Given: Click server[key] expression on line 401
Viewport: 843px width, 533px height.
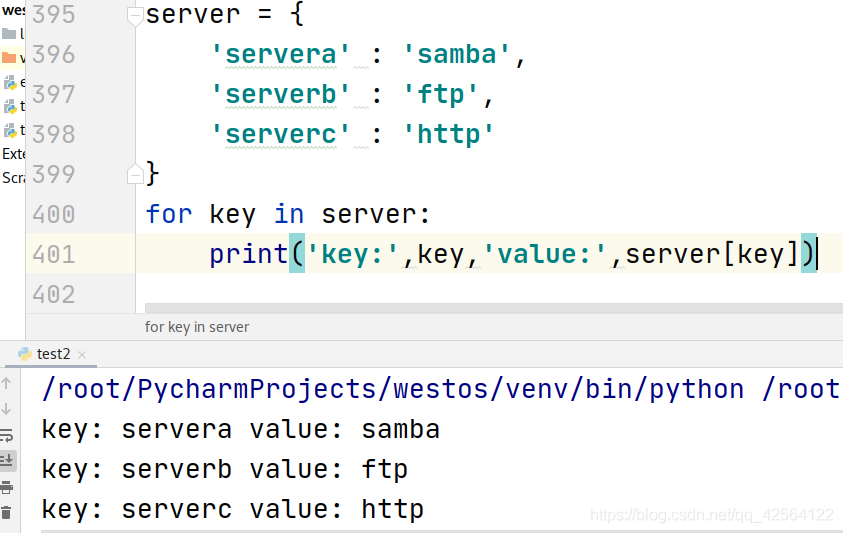Looking at the screenshot, I should click(x=713, y=254).
